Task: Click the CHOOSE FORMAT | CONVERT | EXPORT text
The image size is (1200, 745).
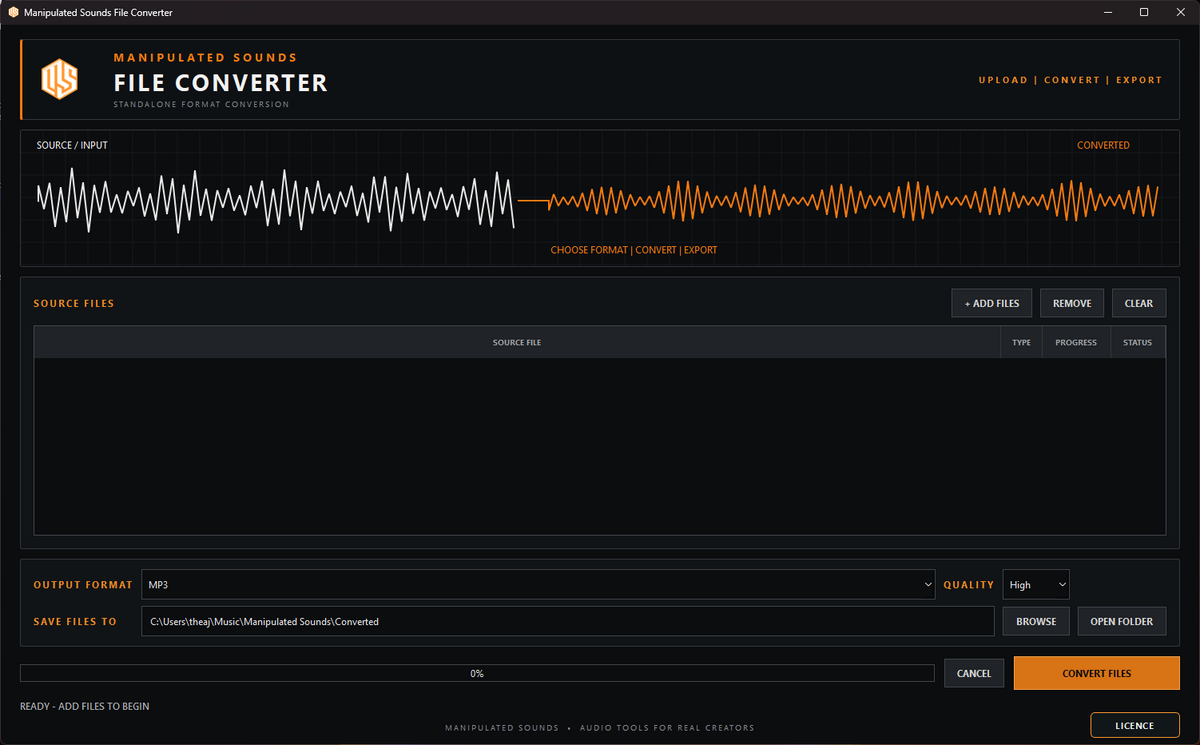Action: click(634, 250)
